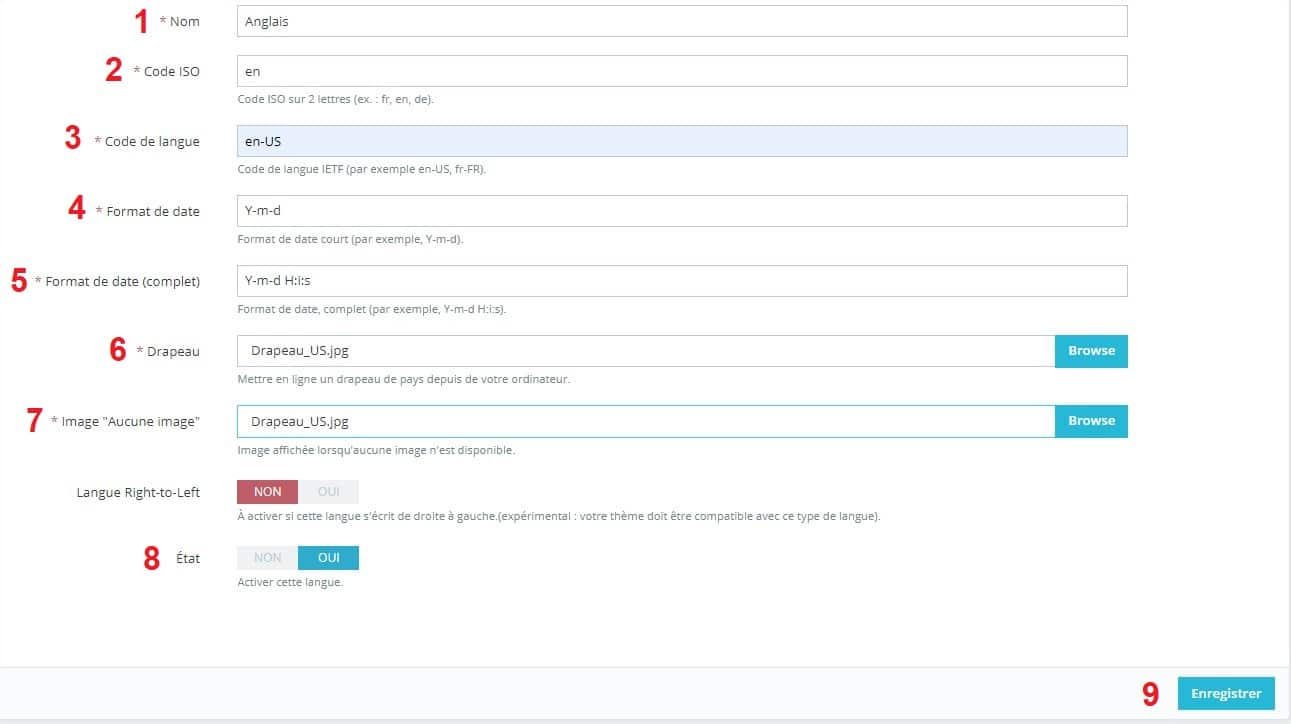Image resolution: width=1291 pixels, height=724 pixels.
Task: Click the Drapeau file name field
Action: coord(645,351)
